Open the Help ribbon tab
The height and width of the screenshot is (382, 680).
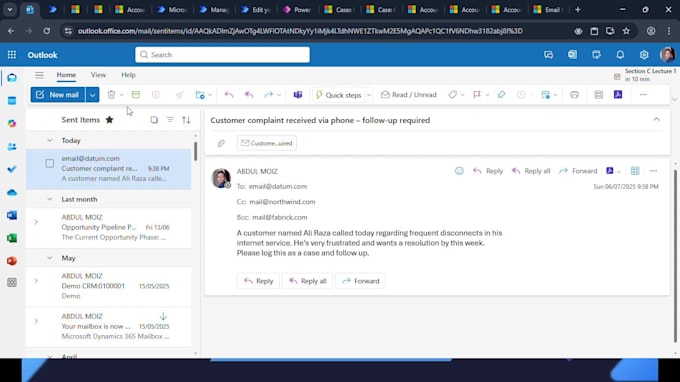point(128,75)
